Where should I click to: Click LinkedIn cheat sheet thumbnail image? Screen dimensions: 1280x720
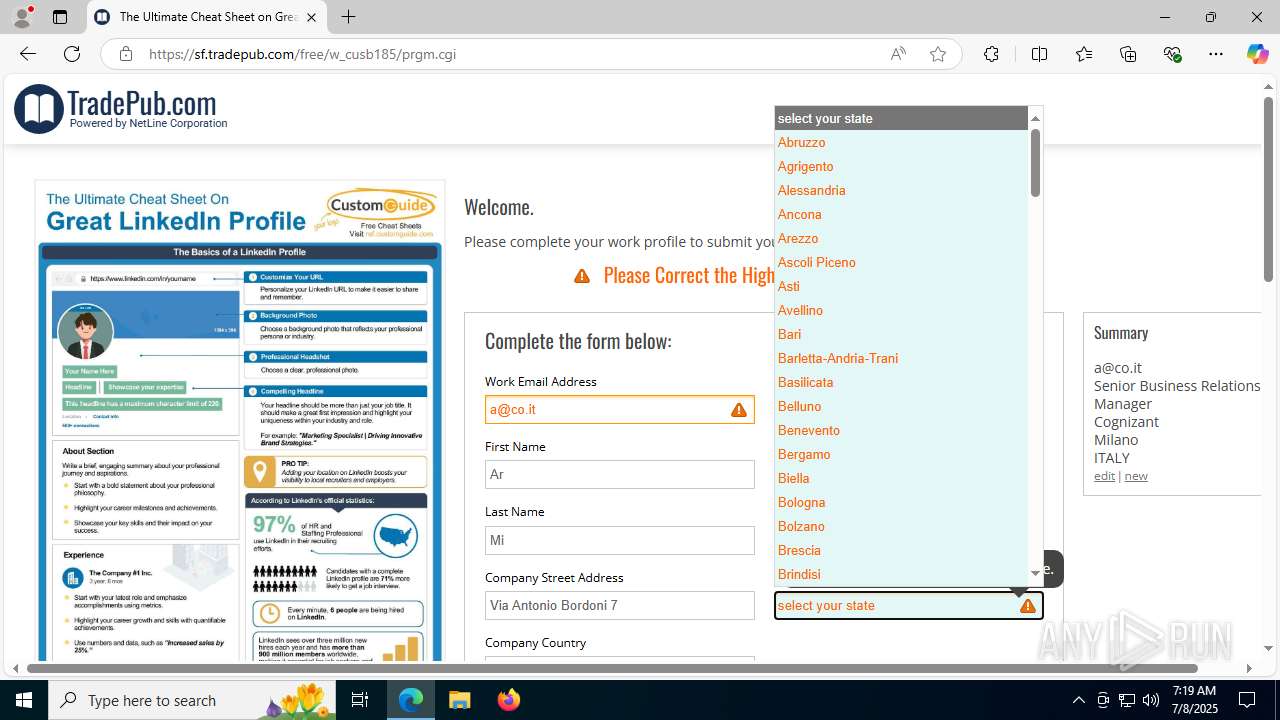[x=240, y=420]
